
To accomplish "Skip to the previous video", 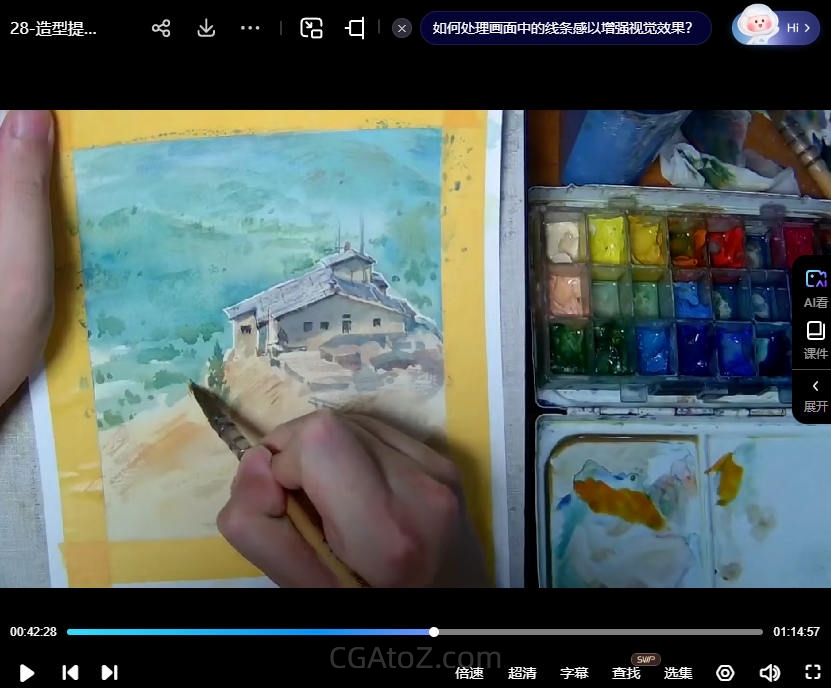I will click(70, 673).
